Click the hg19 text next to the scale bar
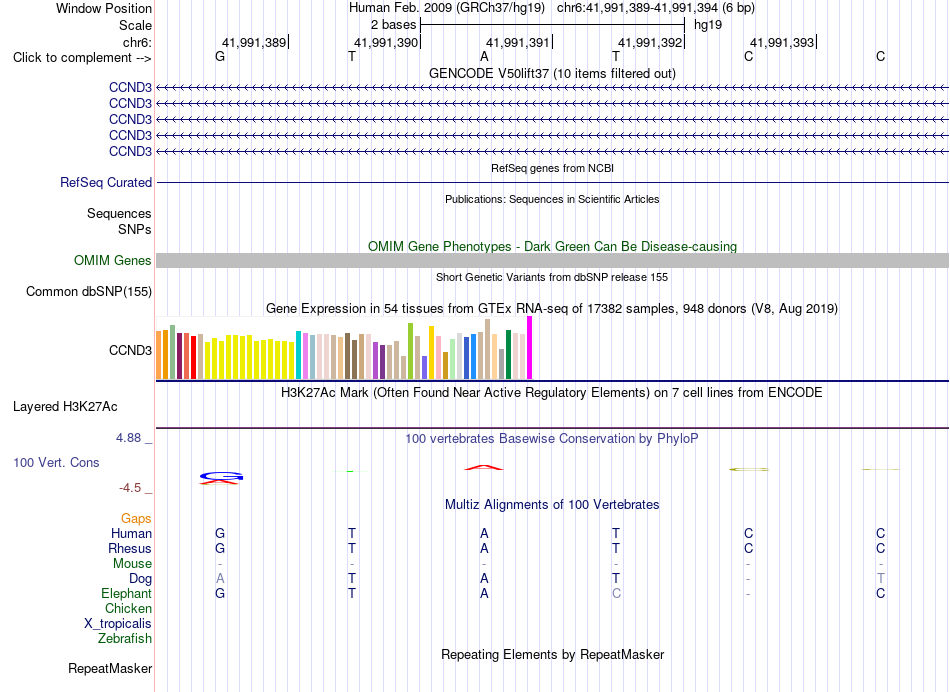This screenshot has width=950, height=692. click(x=708, y=25)
